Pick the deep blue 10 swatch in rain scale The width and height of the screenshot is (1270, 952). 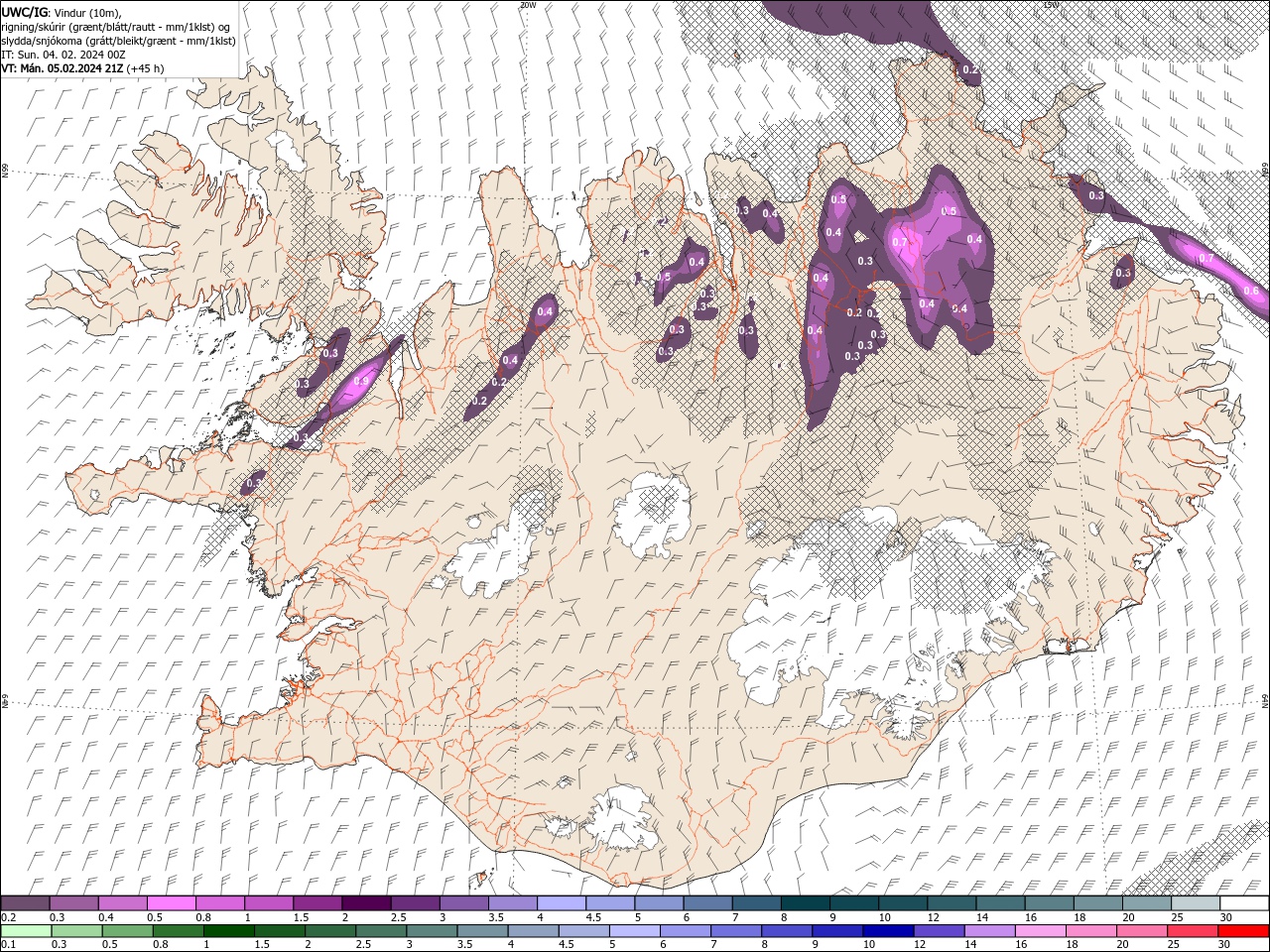tap(888, 931)
